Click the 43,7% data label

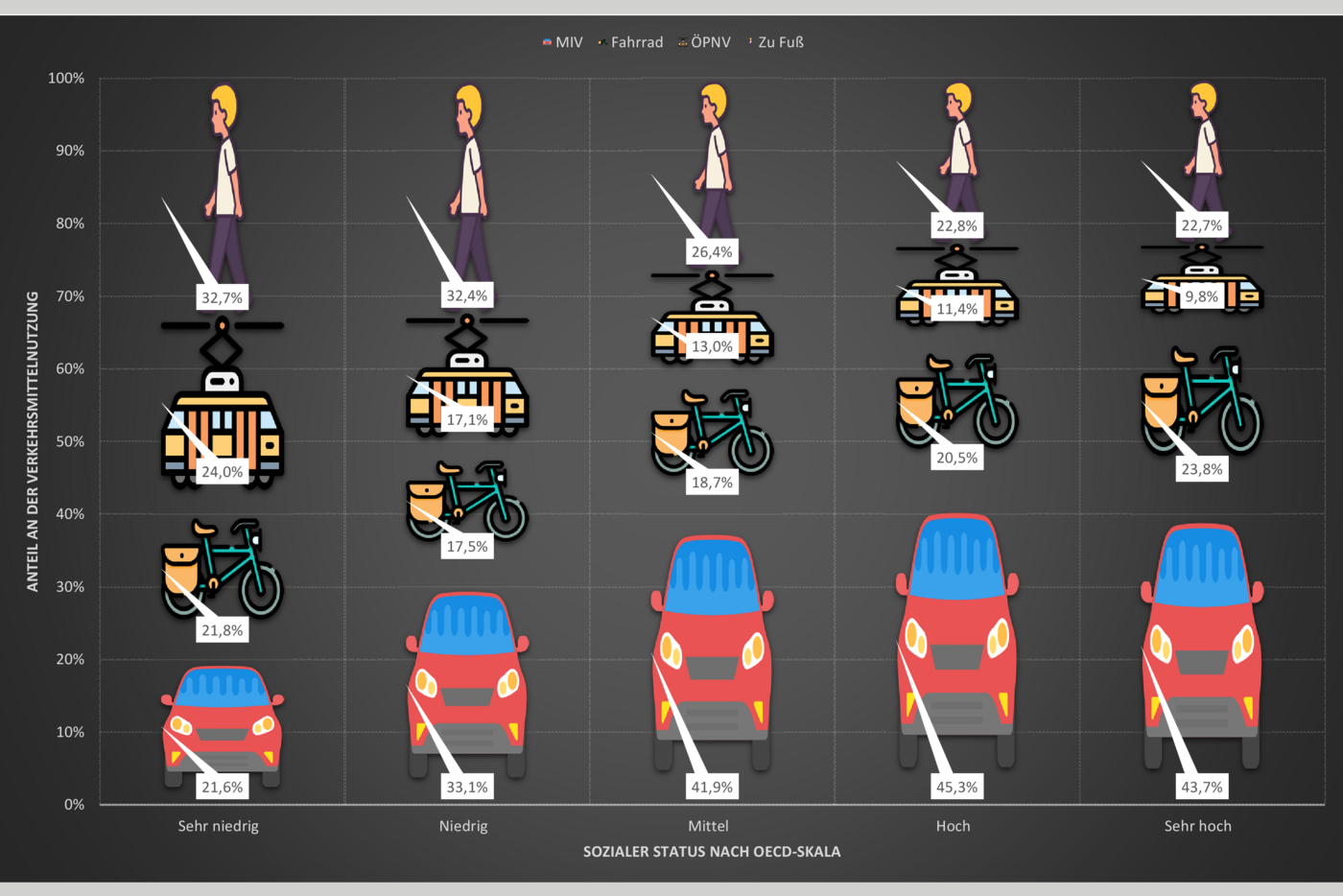(x=1202, y=787)
